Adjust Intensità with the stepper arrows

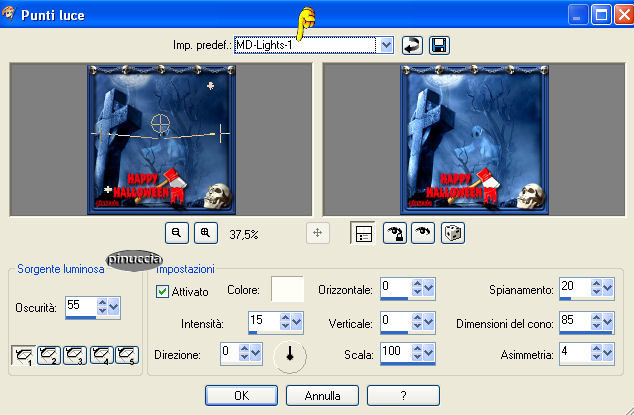[285, 322]
